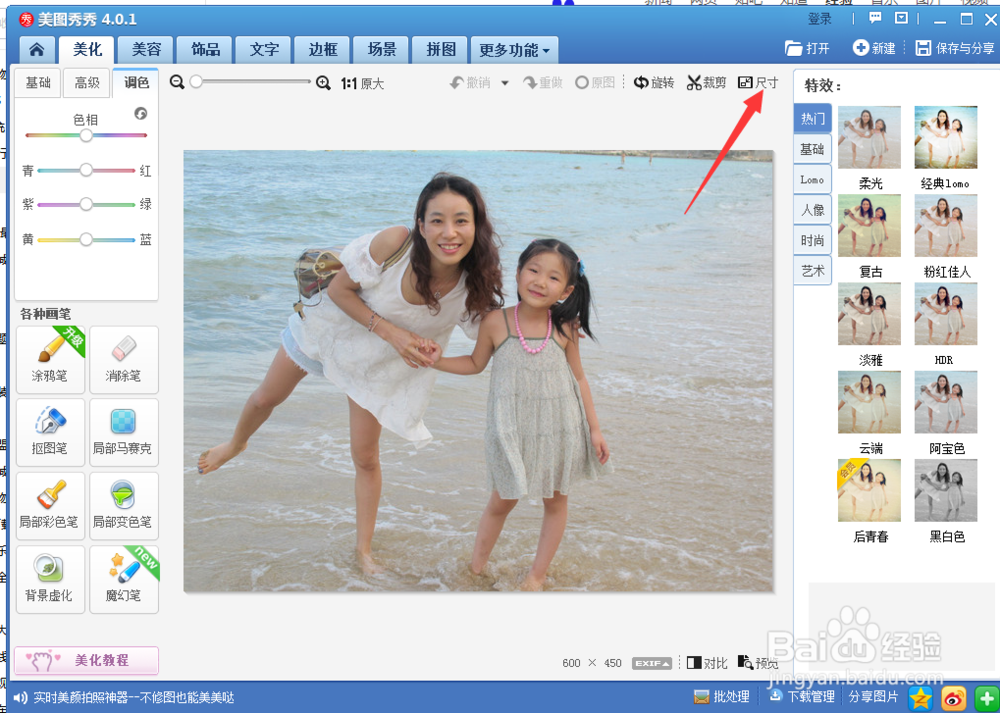
Task: Click the 新建 plus button
Action: [874, 48]
